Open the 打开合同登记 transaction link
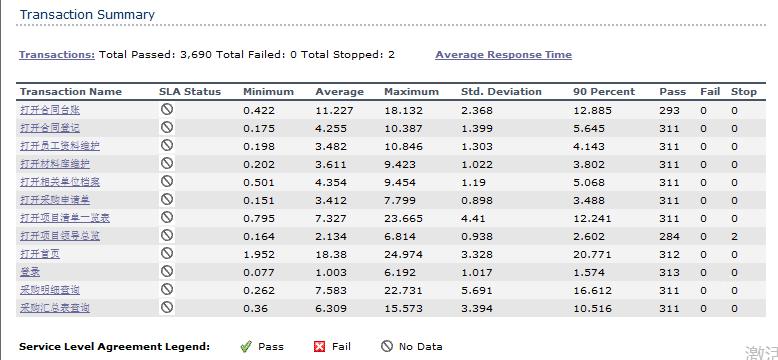Viewport: 778px width, 360px height. click(x=50, y=128)
